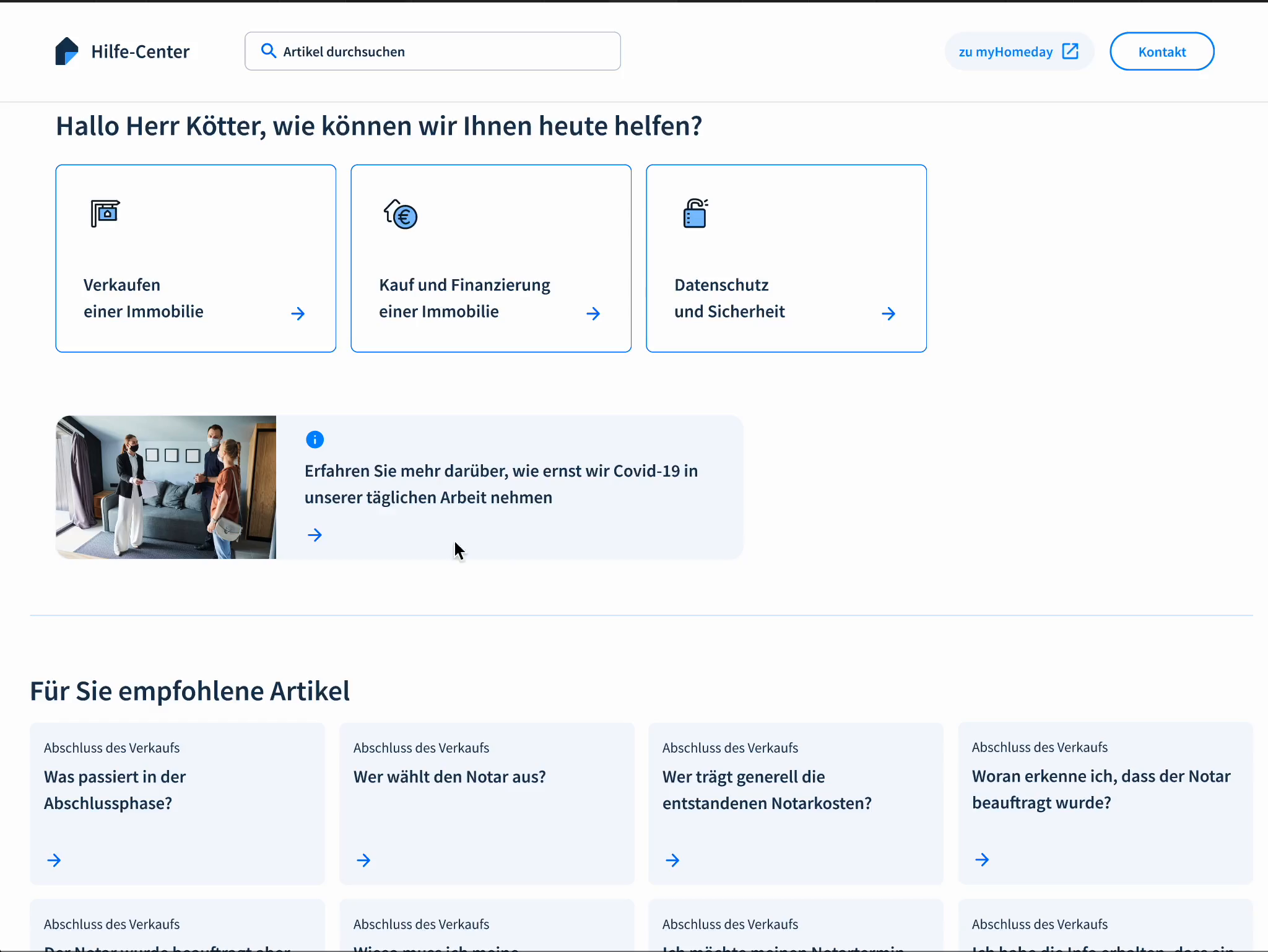Go to the myHomeday link

1005,52
